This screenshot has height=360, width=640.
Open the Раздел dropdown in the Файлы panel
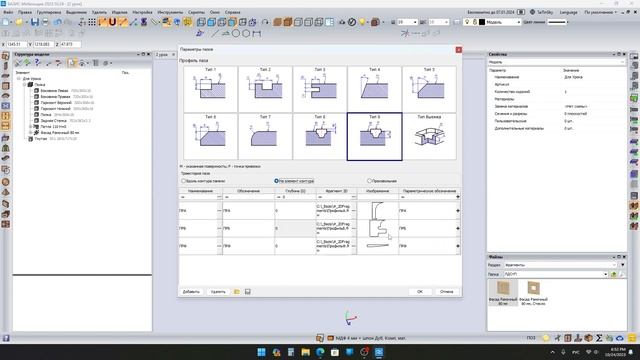[613, 265]
